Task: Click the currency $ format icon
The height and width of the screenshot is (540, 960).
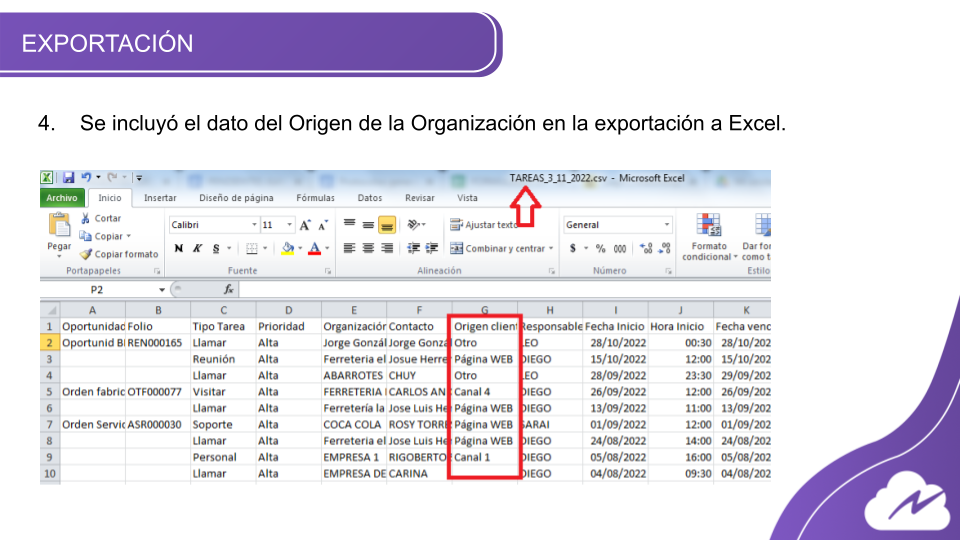Action: (x=572, y=248)
